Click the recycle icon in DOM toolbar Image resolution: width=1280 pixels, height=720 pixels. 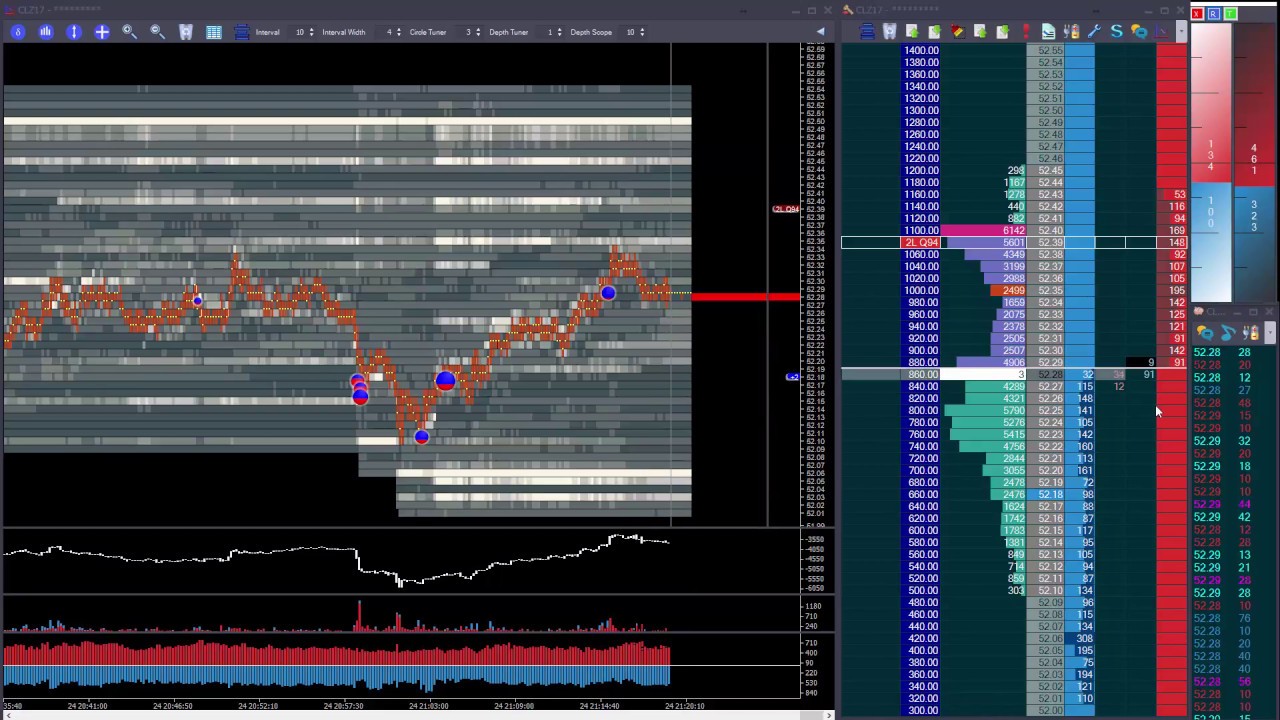pyautogui.click(x=889, y=32)
